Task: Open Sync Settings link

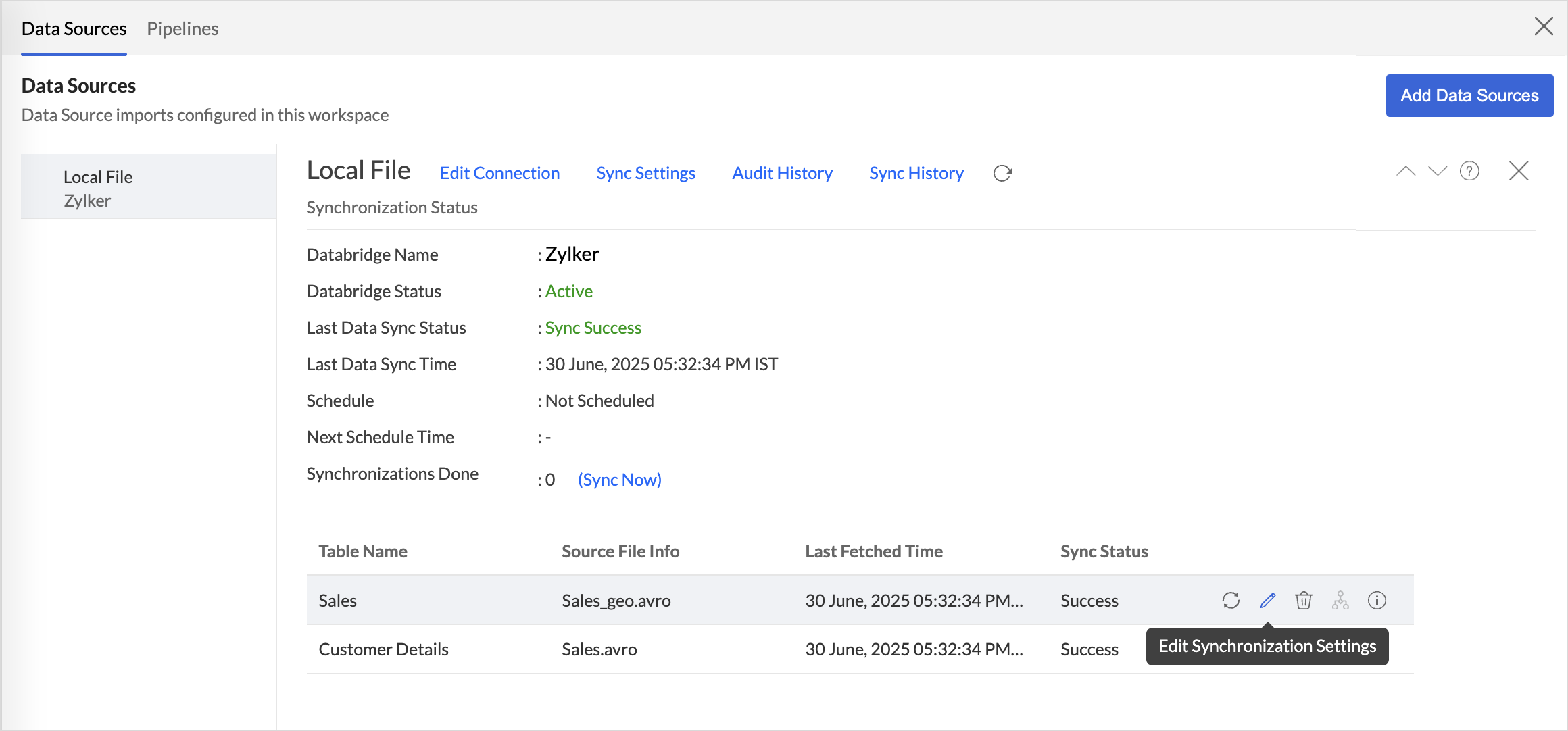Action: point(645,173)
